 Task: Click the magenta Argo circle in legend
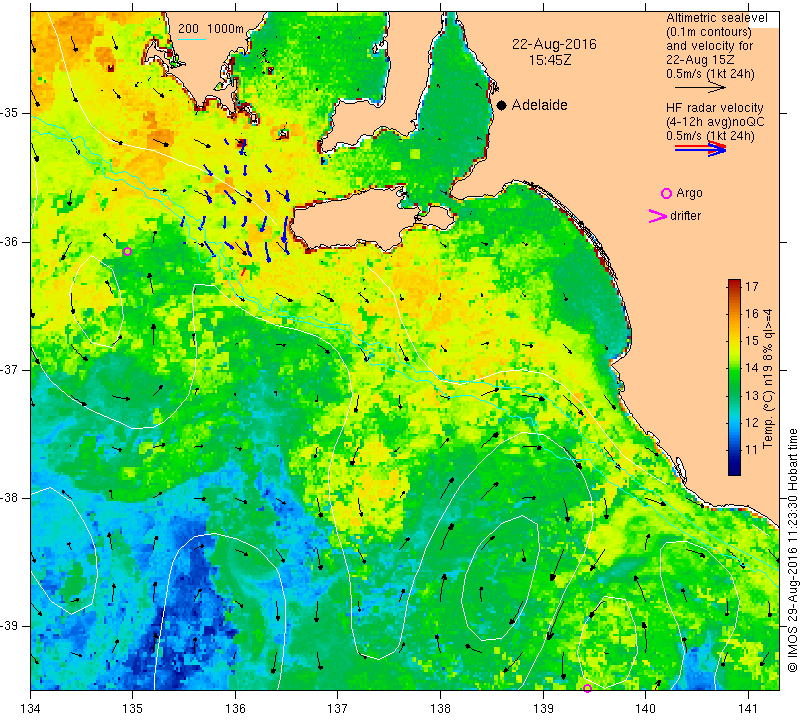click(x=666, y=193)
